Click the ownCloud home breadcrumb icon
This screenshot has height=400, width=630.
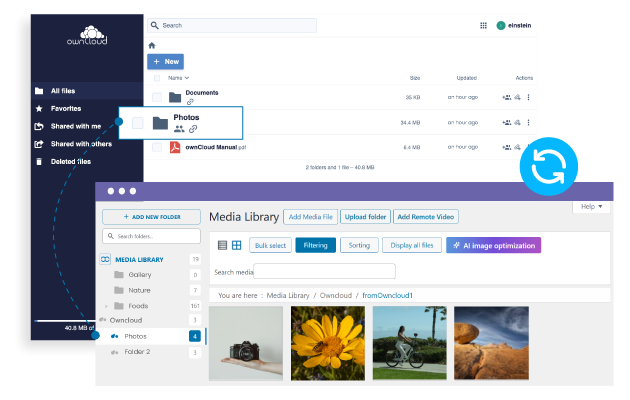click(152, 45)
